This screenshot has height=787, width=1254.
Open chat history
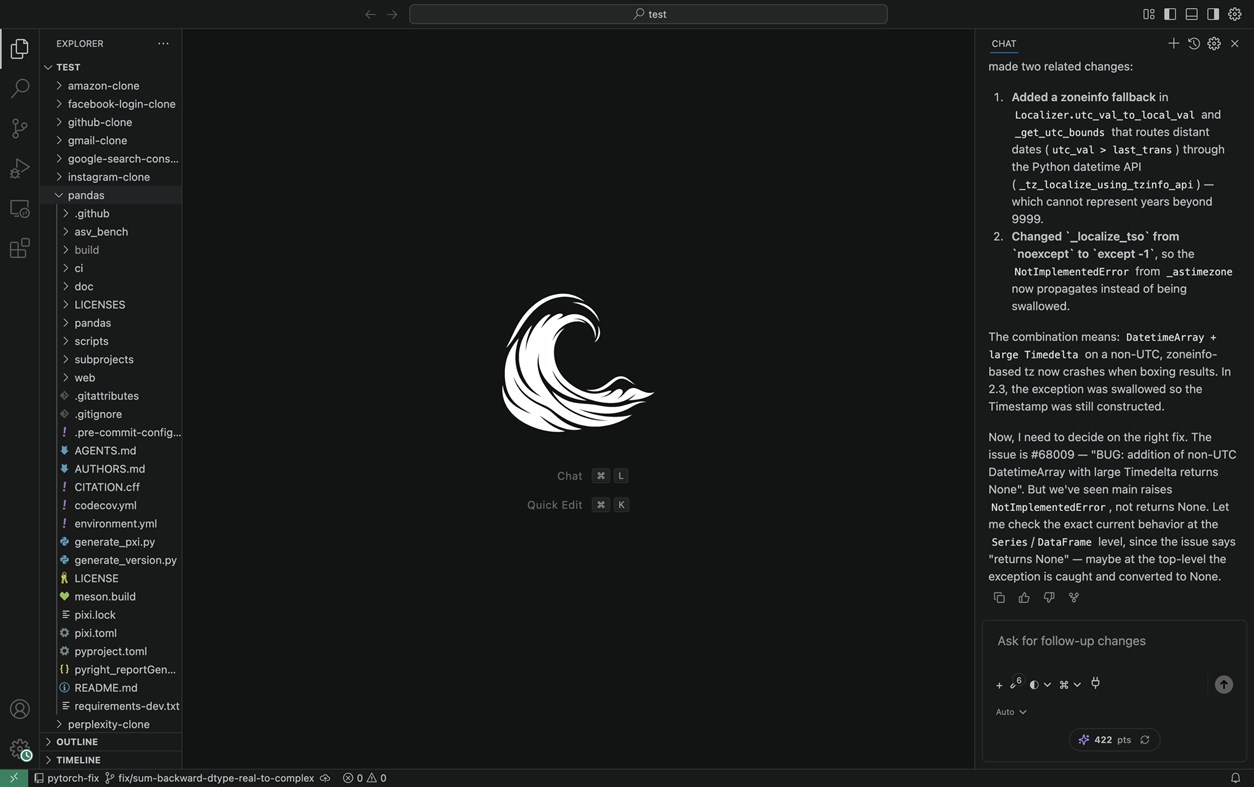point(1193,43)
